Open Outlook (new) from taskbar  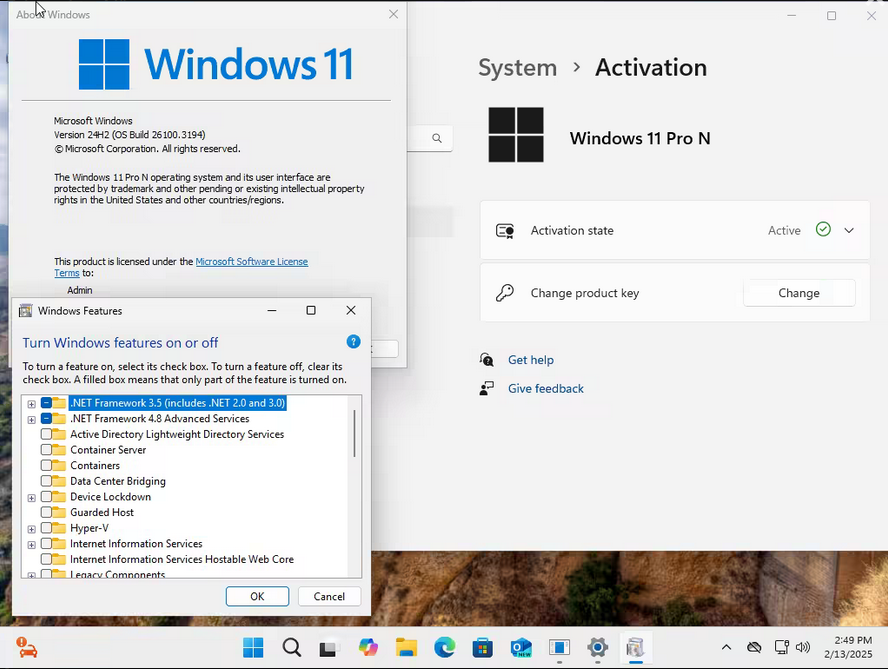521,647
